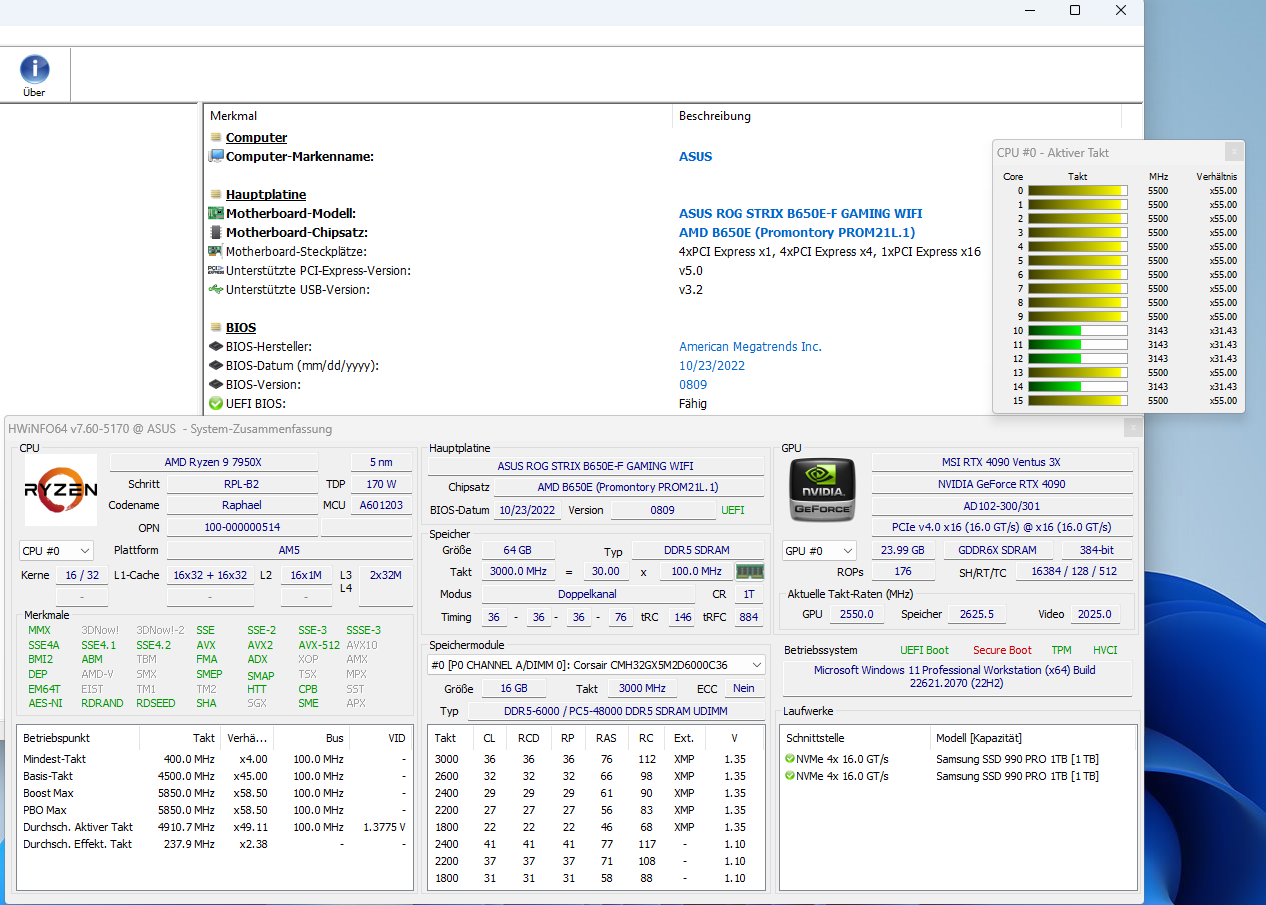This screenshot has height=905, width=1266.
Task: Click the American Megatrends Inc. link
Action: (750, 346)
